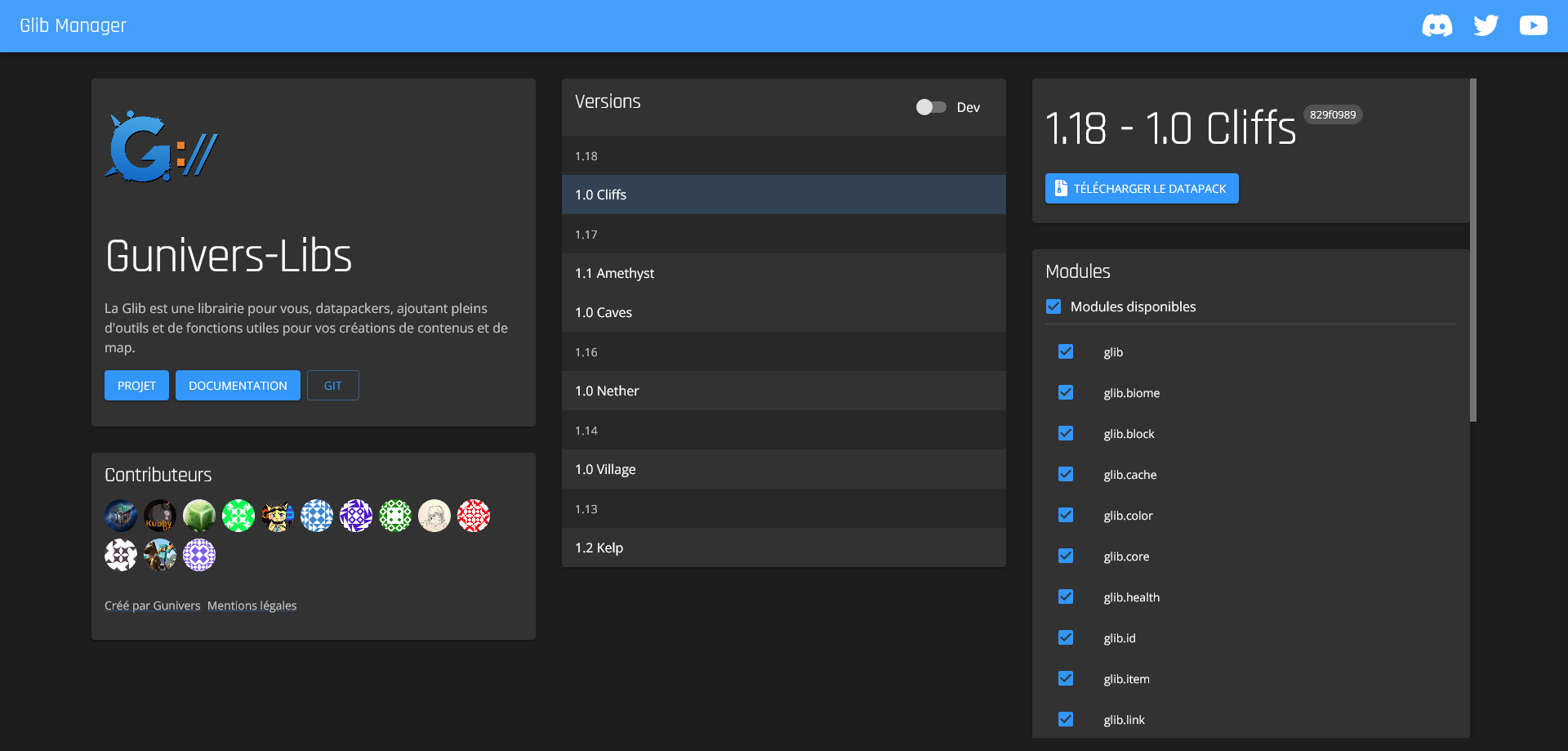This screenshot has height=751, width=1568.
Task: Select version 1.0 Nether
Action: (784, 391)
